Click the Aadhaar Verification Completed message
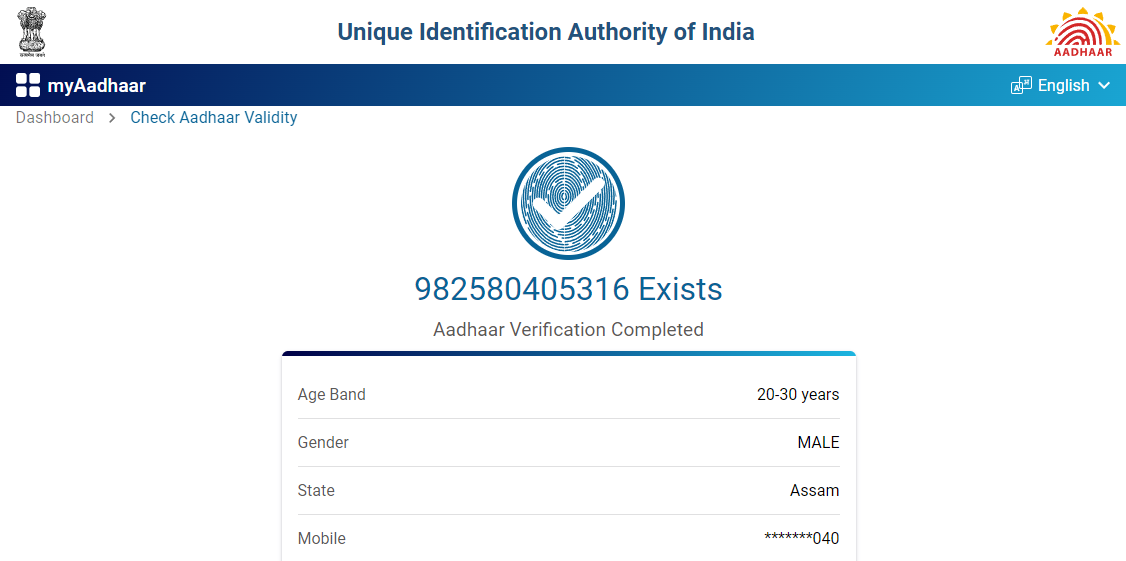Image resolution: width=1126 pixels, height=561 pixels. [x=568, y=330]
